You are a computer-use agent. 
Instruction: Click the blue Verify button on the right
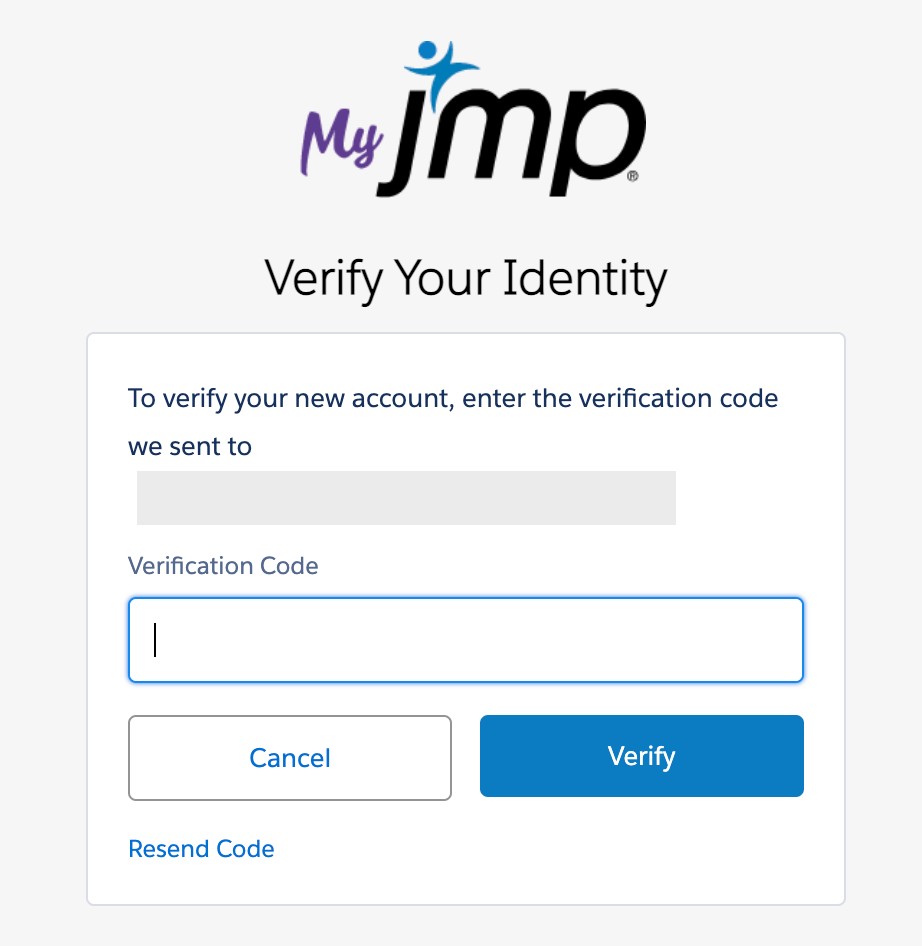point(641,756)
